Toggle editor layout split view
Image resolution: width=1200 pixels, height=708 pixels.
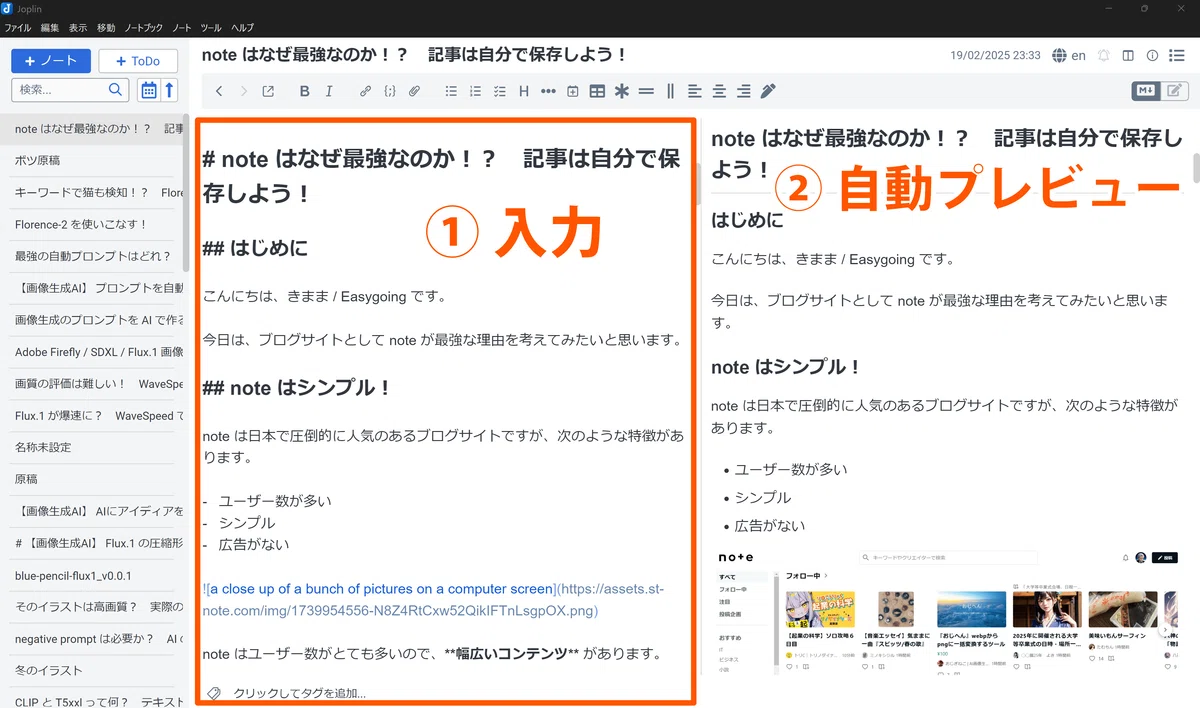1128,56
